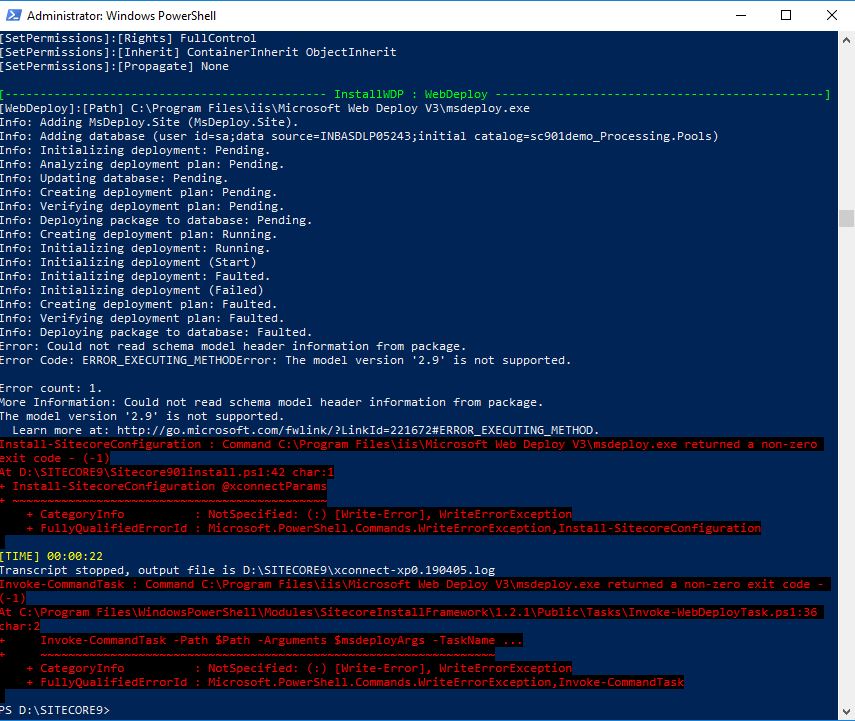Image resolution: width=855 pixels, height=721 pixels.
Task: Click '[SetPermissions]:[Inherit] ContainerInherit ObjectInherit' line
Action: click(198, 52)
